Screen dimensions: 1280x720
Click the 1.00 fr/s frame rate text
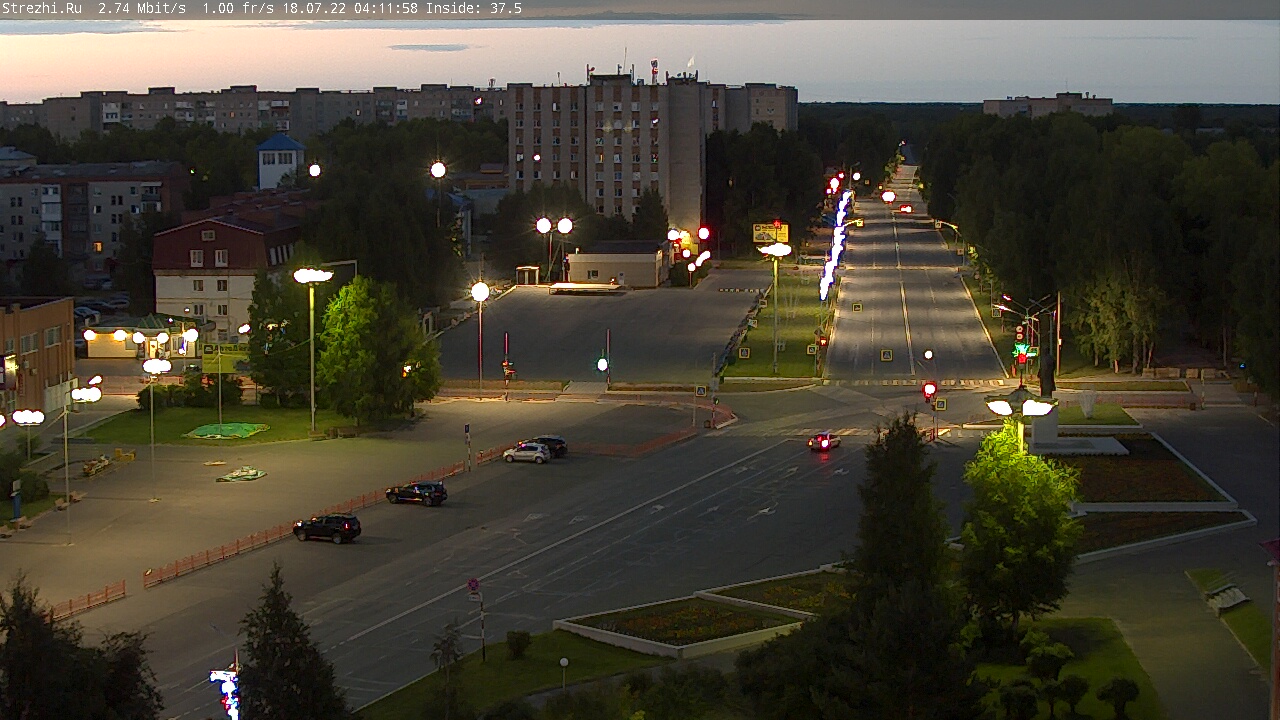click(x=239, y=8)
